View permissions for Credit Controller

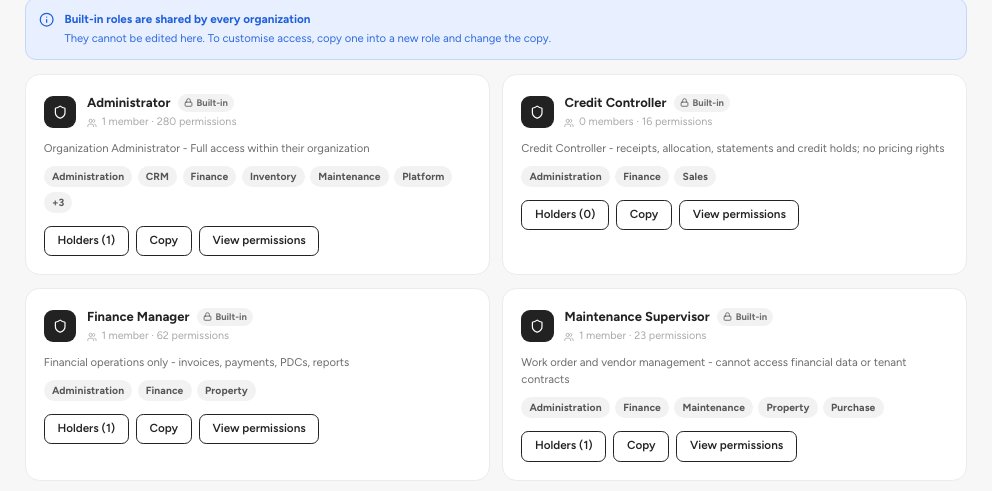[739, 214]
